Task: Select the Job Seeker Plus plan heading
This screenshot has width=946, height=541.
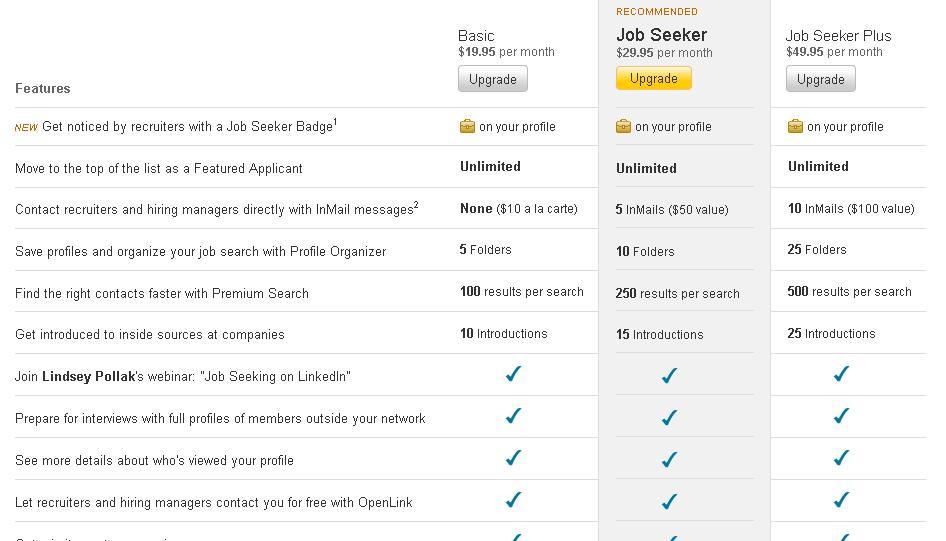Action: [x=838, y=36]
